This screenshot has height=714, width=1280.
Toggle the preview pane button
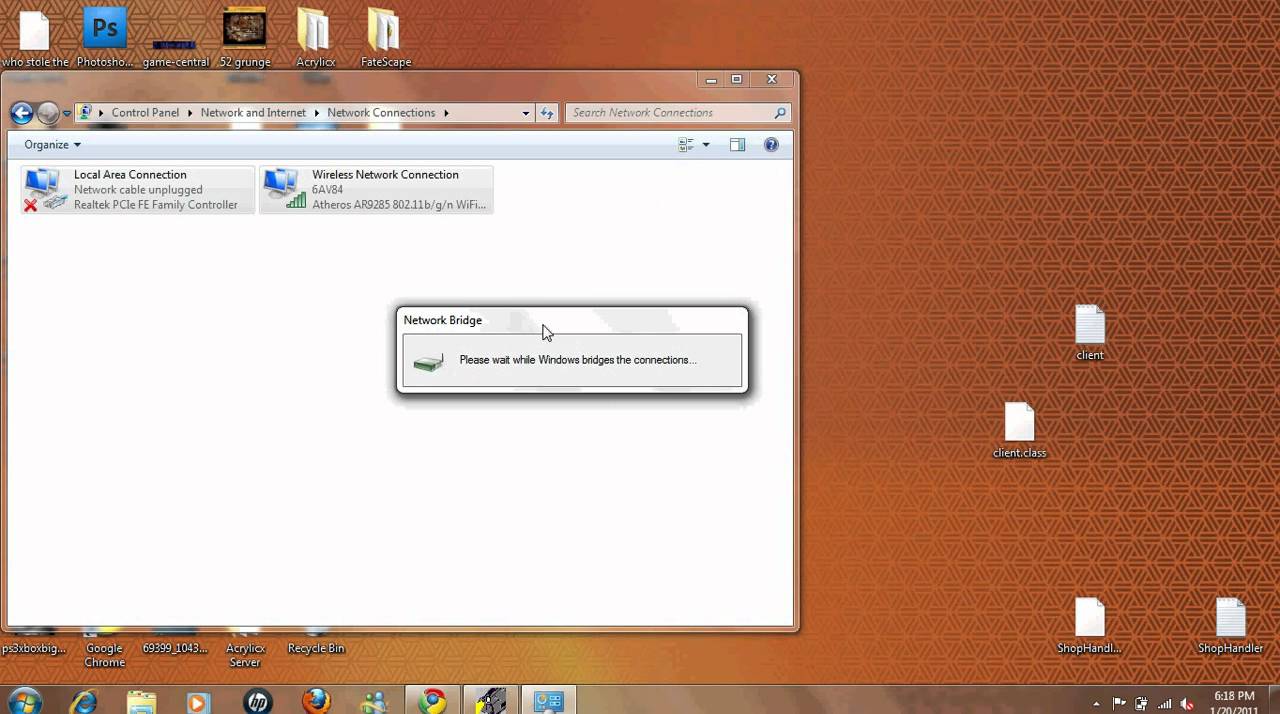737,145
